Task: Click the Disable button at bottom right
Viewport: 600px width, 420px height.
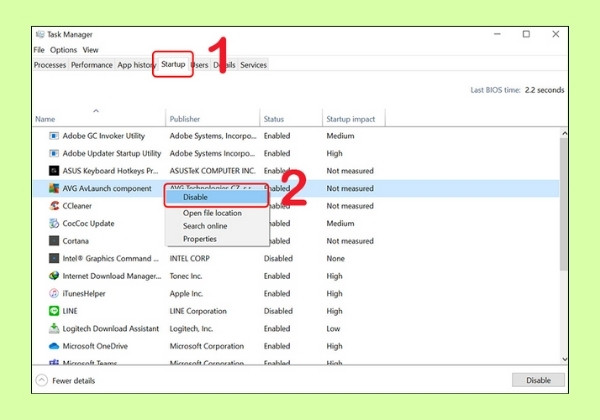Action: 538,380
